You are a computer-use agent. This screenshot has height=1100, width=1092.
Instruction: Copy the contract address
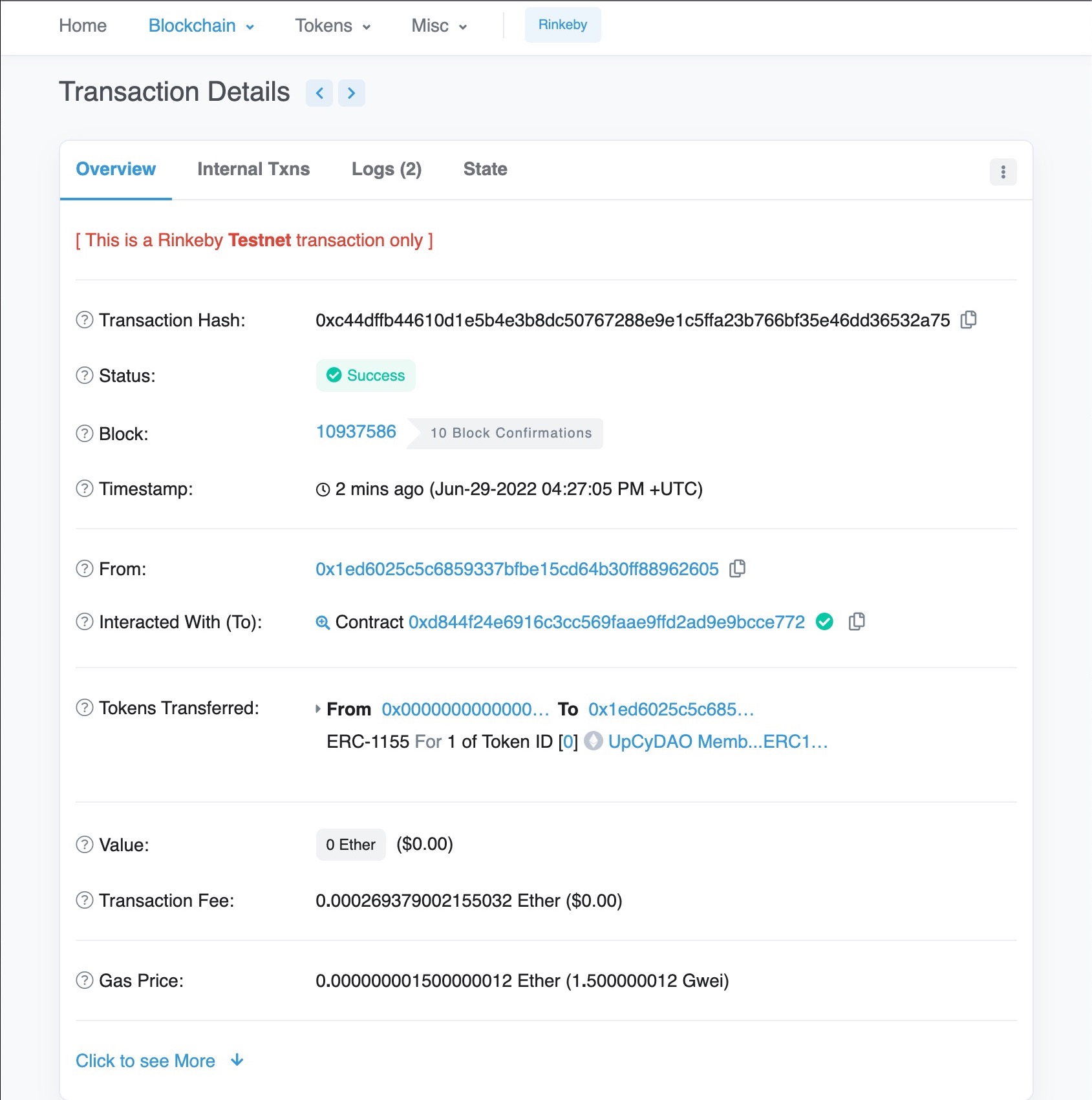[x=856, y=622]
